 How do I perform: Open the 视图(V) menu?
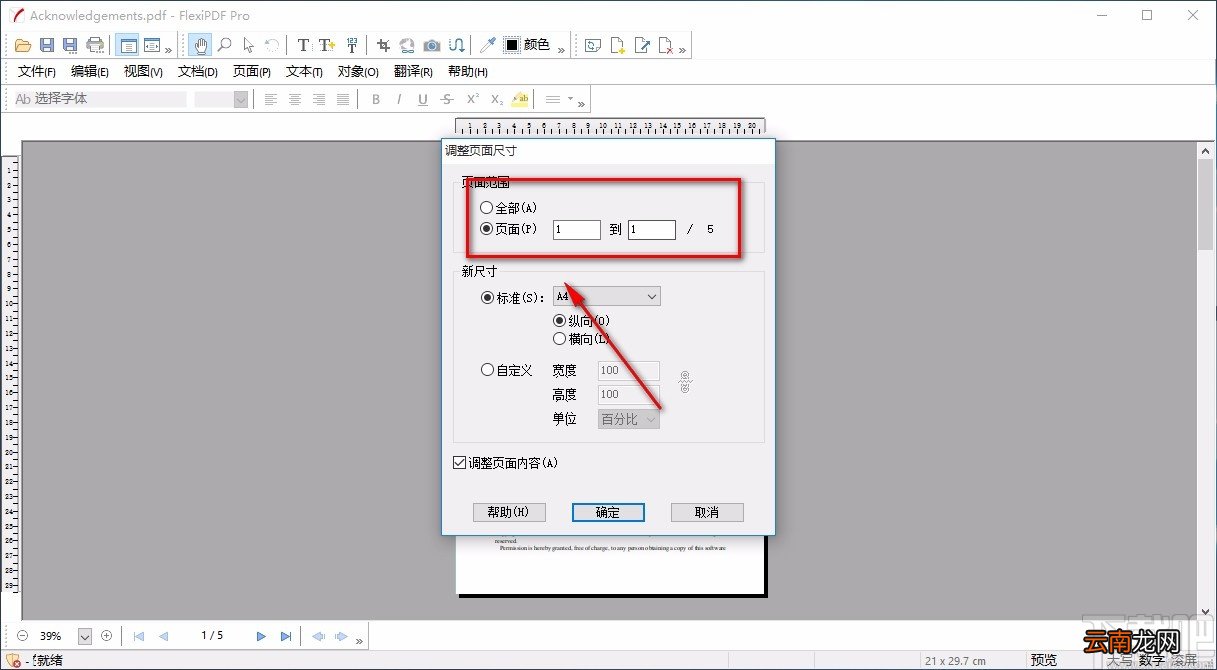pos(143,72)
